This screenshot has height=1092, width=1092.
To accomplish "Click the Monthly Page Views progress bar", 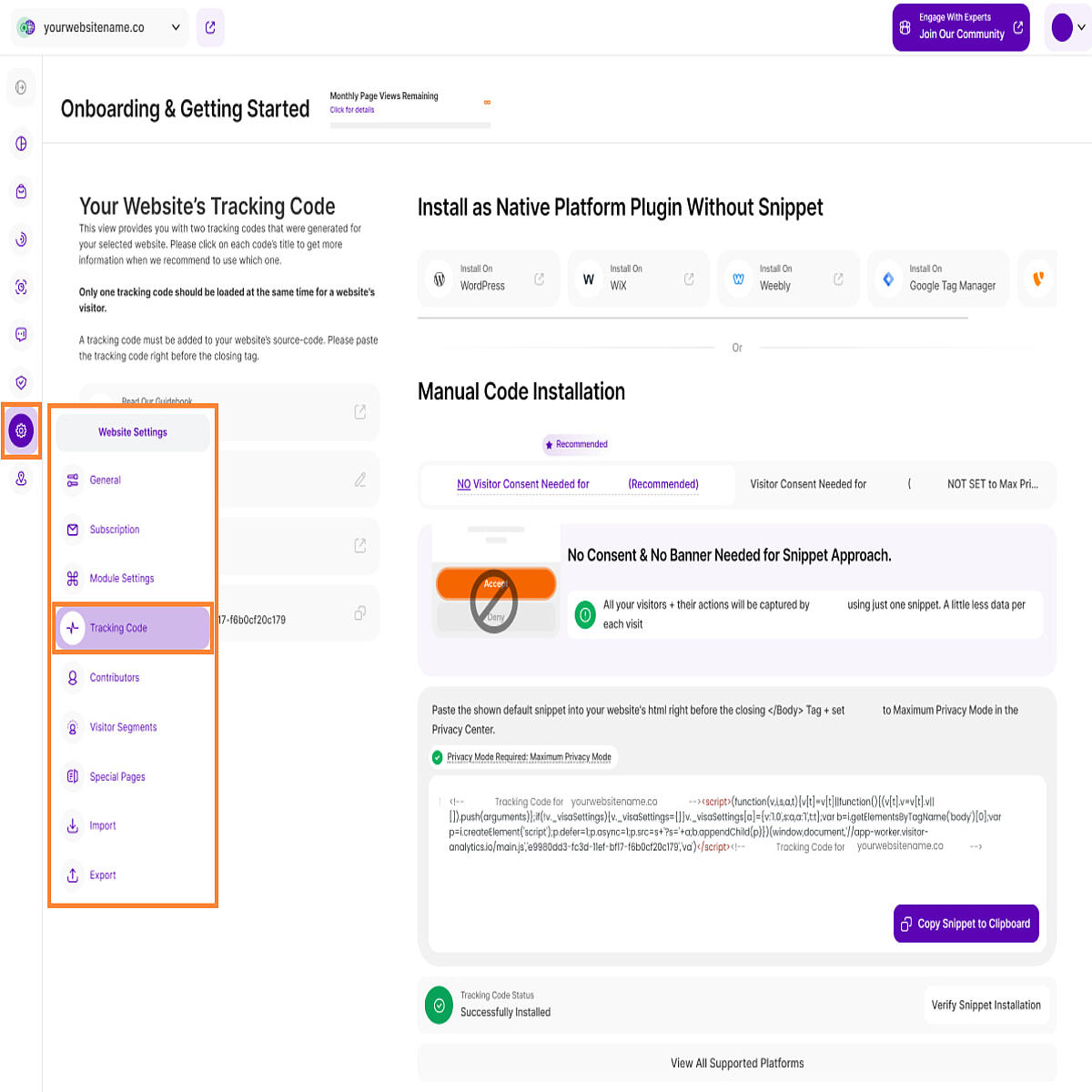I will pos(410,126).
